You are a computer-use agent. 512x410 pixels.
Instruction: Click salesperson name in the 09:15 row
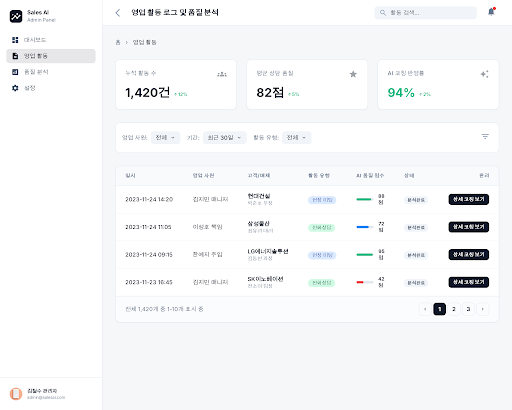207,255
